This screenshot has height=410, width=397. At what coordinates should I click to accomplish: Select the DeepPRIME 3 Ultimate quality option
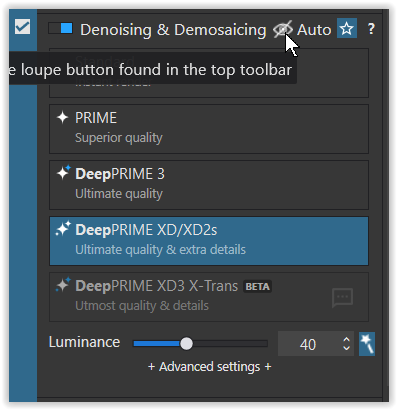pos(209,185)
